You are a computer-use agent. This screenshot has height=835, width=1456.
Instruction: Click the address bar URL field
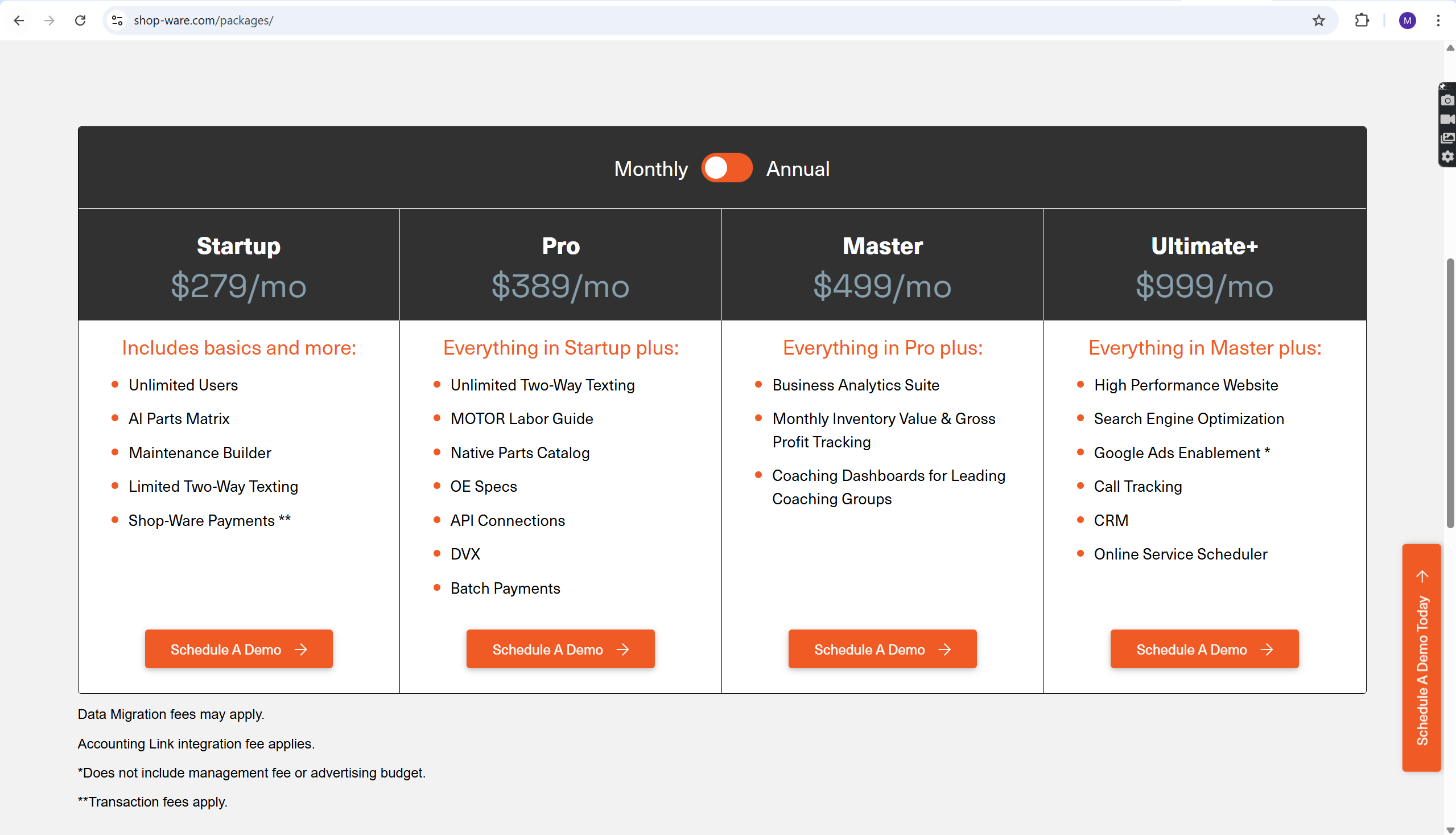(688, 20)
